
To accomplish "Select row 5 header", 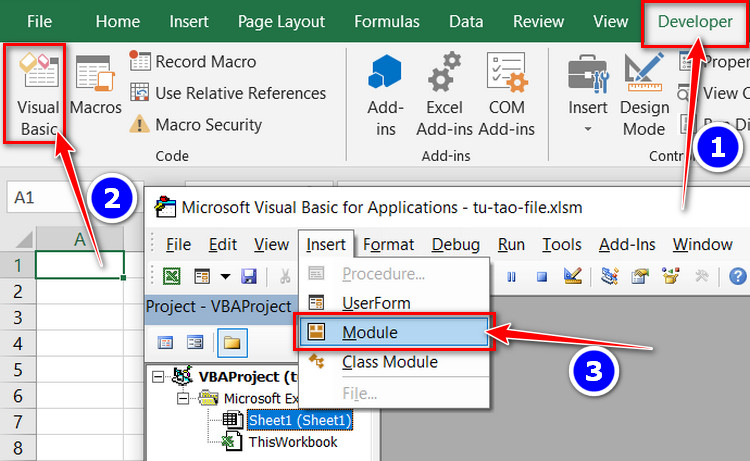I will coord(18,370).
